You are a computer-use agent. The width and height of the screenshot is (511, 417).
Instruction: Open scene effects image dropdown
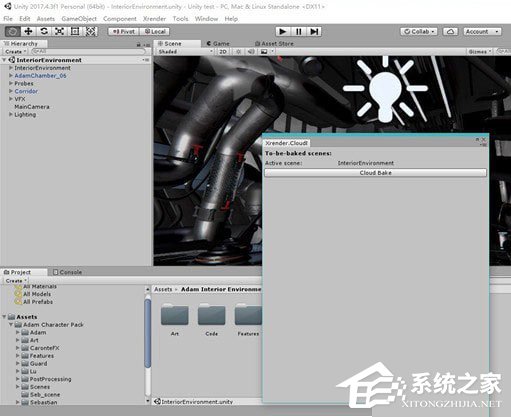(x=267, y=52)
